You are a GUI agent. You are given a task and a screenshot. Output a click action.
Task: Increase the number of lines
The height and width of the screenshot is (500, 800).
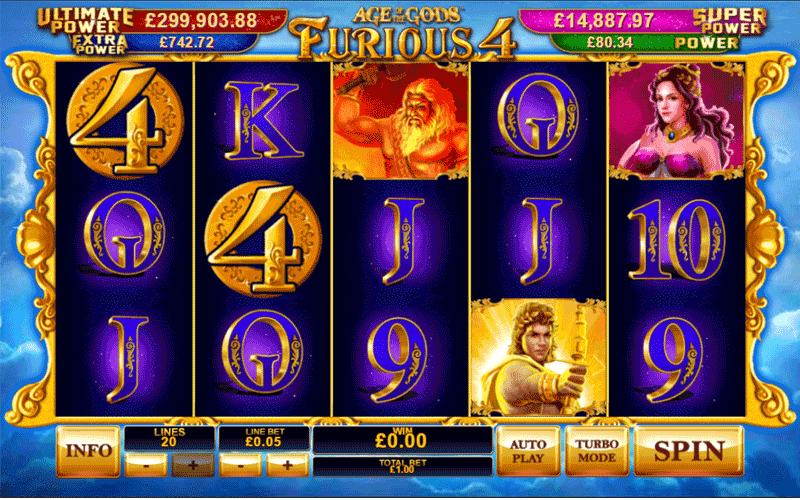[x=193, y=465]
